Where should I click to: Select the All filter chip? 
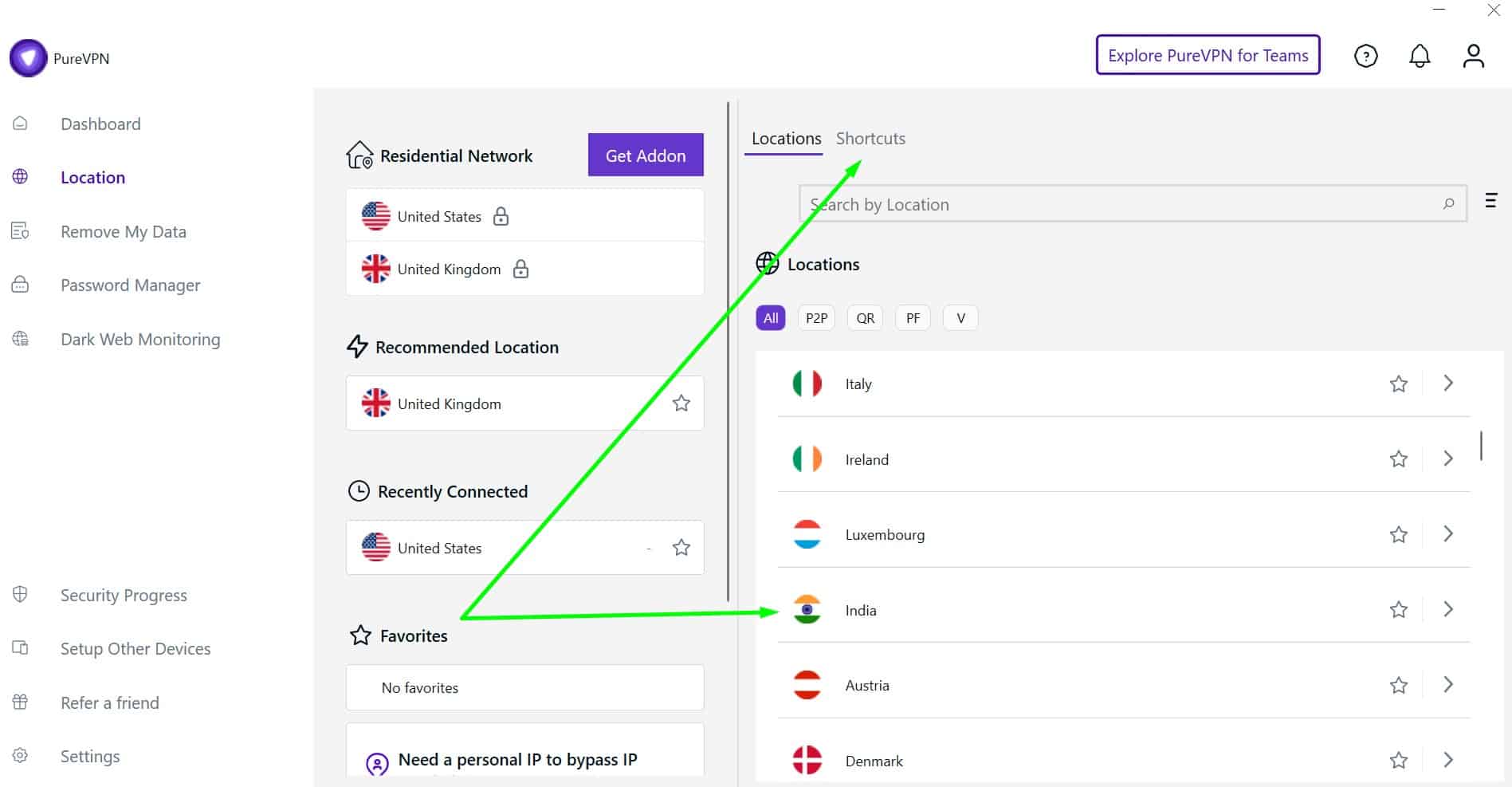pos(770,318)
